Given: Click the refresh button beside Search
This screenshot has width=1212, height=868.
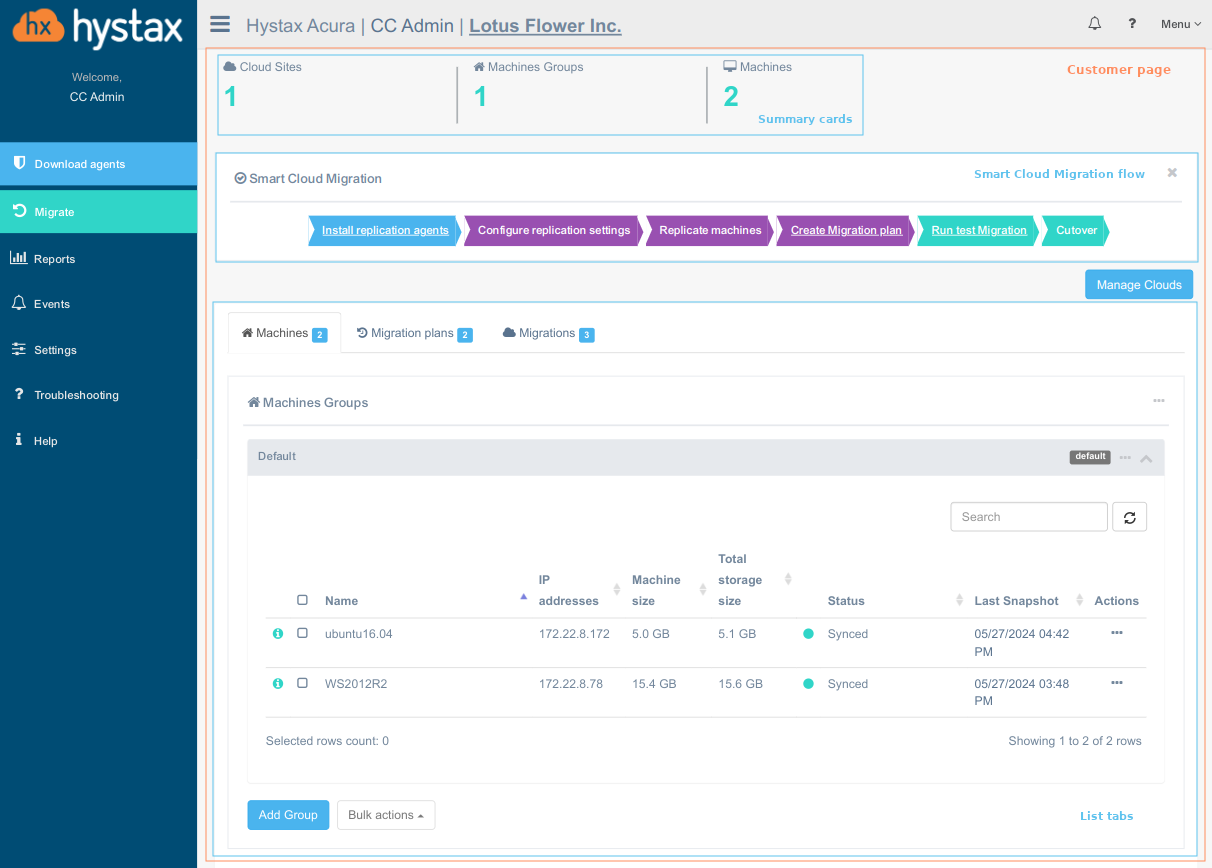Looking at the screenshot, I should (x=1129, y=517).
